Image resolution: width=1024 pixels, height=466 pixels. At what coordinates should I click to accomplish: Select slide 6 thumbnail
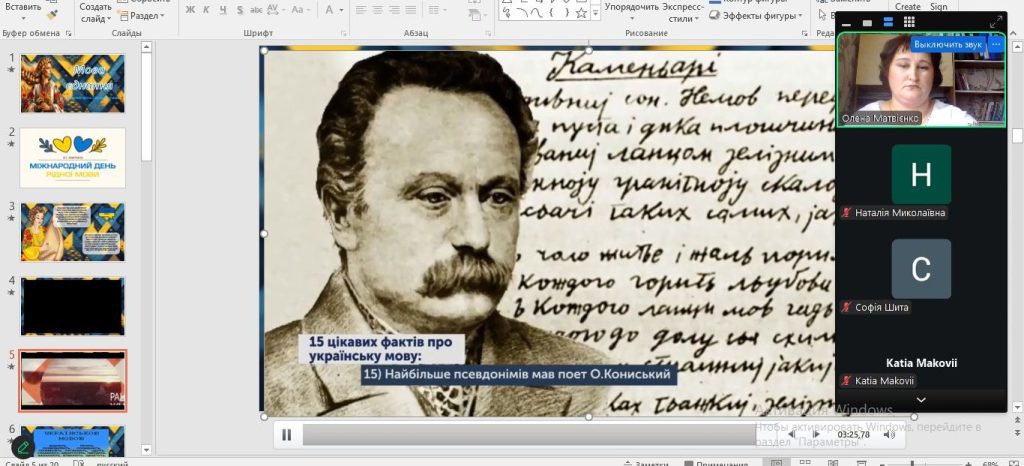click(72, 441)
